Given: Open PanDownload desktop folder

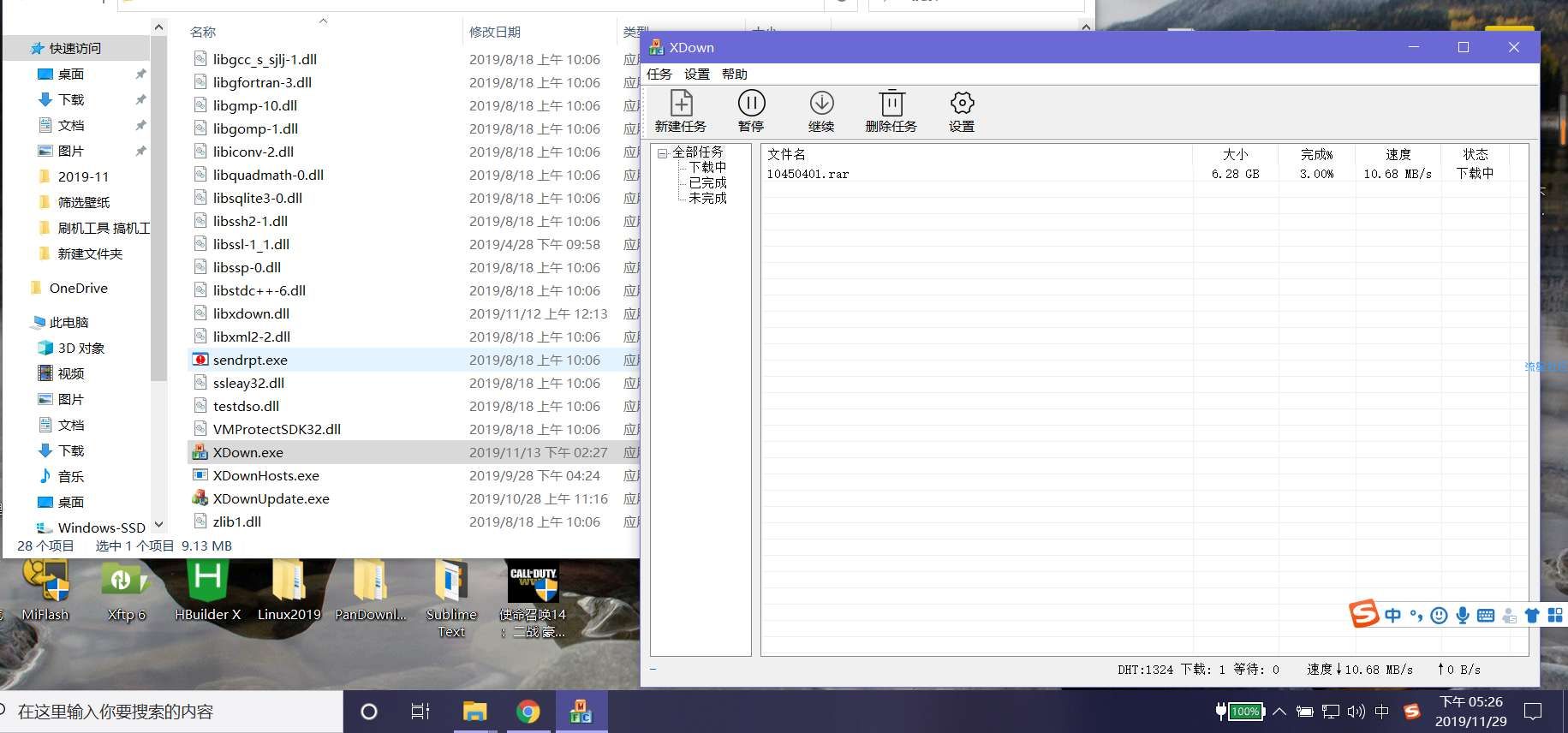Looking at the screenshot, I should [370, 591].
